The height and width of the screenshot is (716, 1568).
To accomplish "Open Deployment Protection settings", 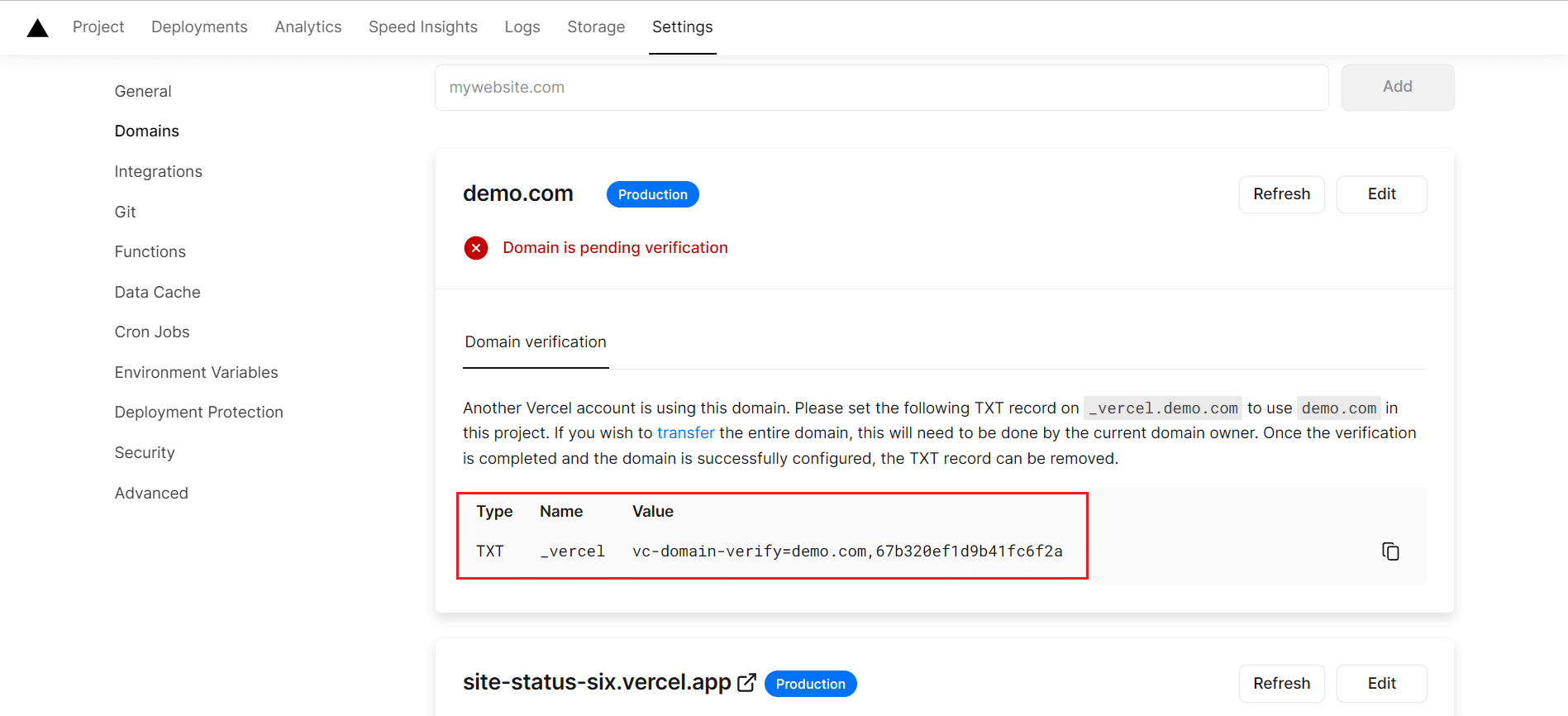I will click(198, 413).
